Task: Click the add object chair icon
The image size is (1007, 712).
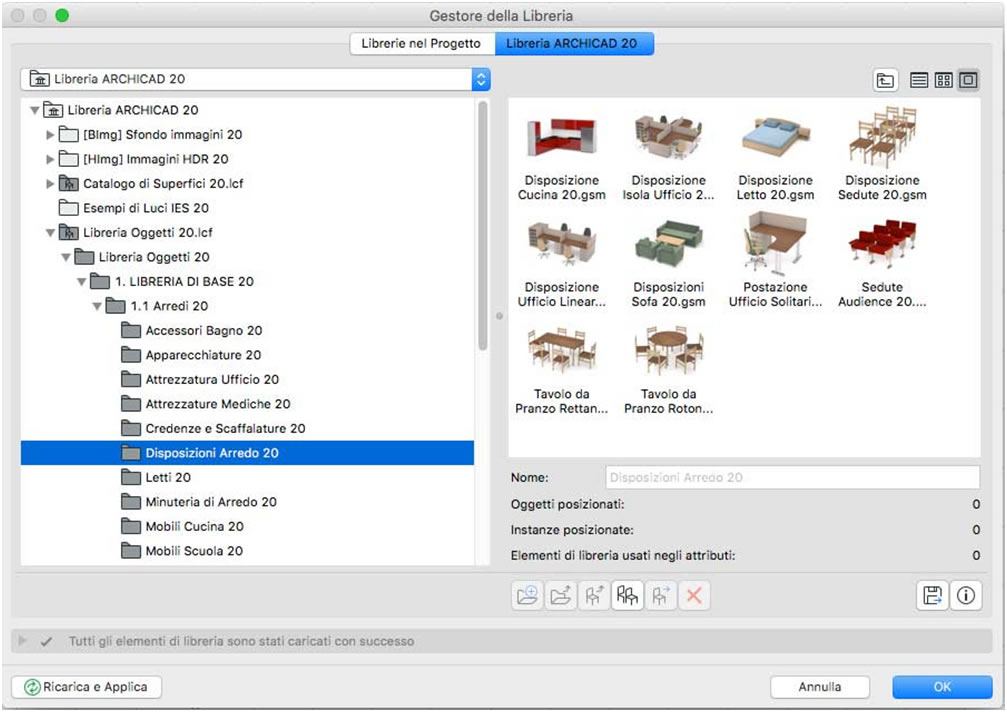Action: [x=594, y=596]
